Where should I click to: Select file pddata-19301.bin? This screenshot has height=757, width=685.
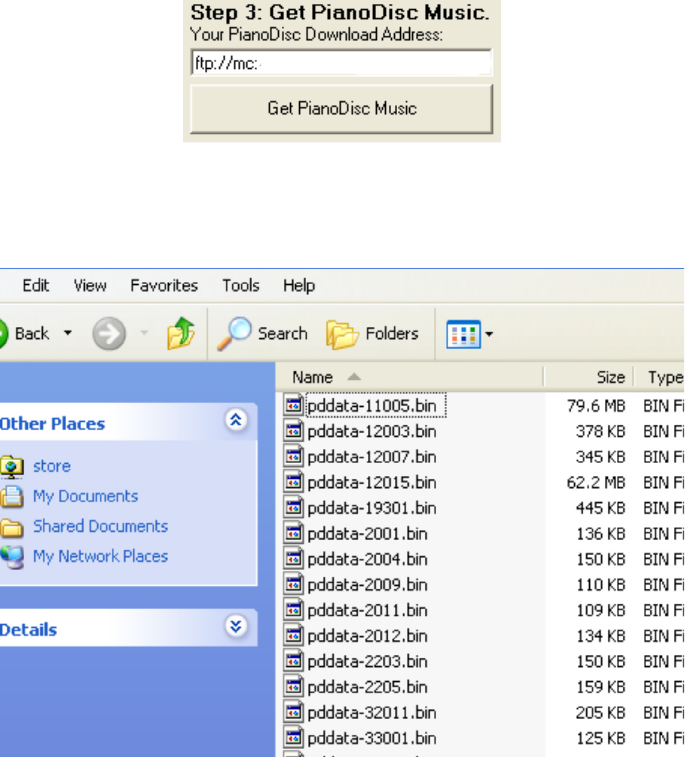pos(372,508)
